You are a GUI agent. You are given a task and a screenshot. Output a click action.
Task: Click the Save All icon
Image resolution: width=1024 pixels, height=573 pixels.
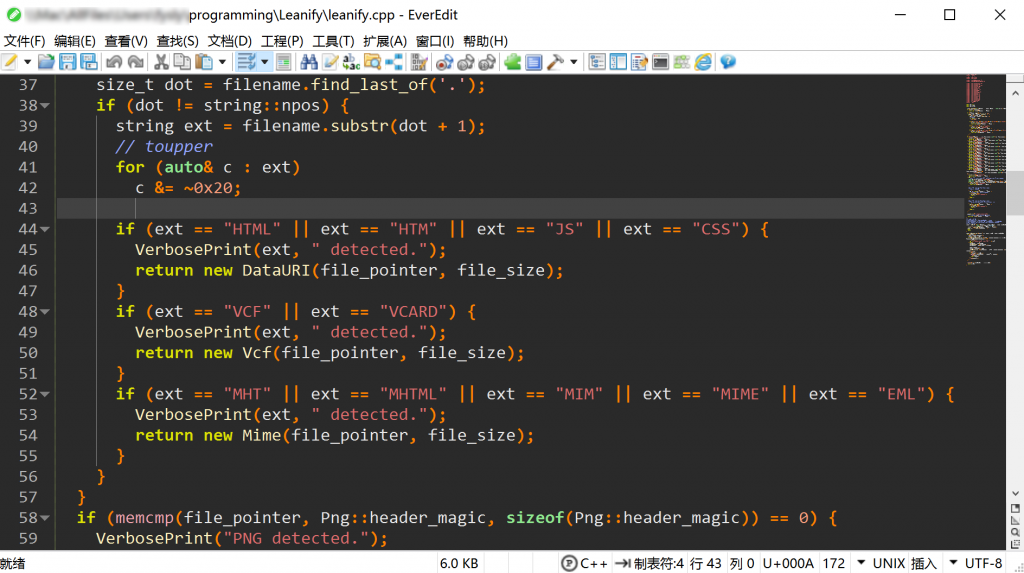[x=89, y=62]
